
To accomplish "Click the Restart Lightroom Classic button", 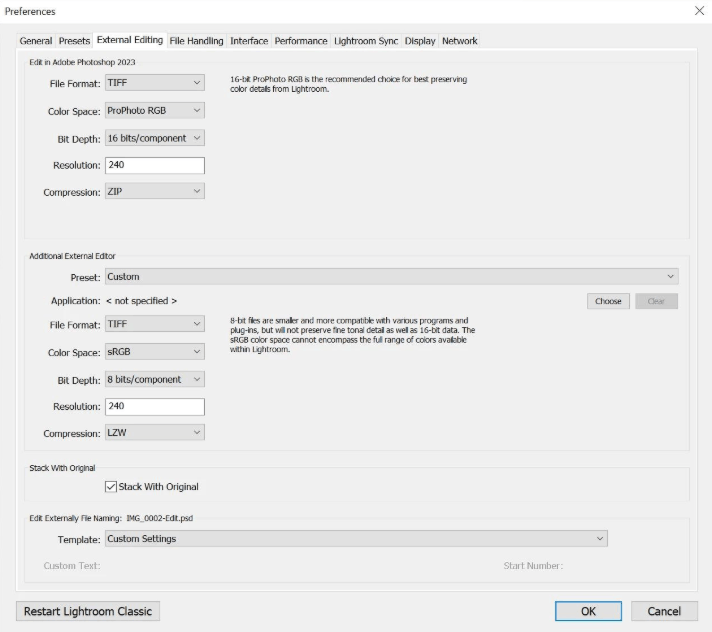I will click(88, 611).
